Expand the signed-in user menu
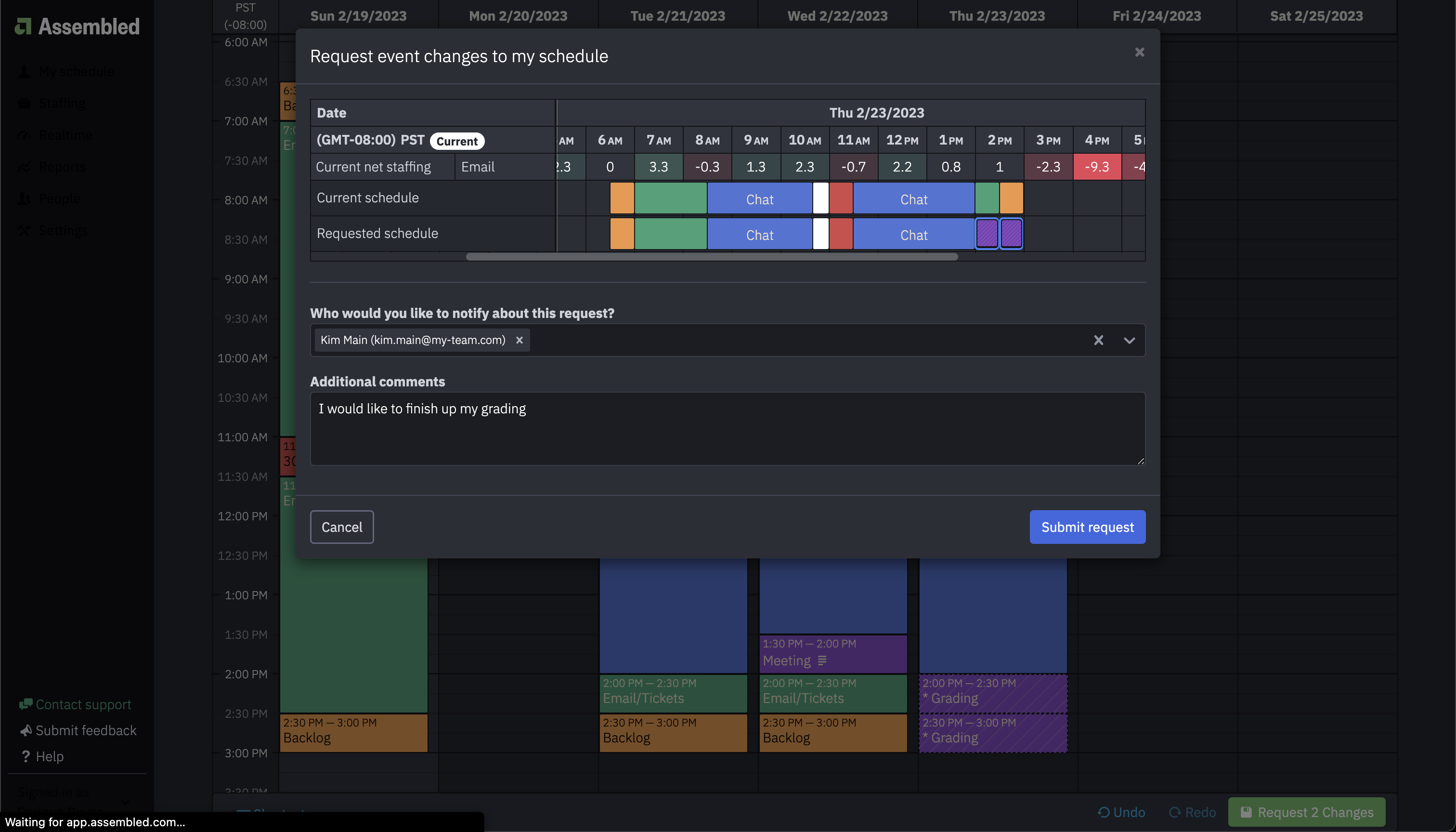This screenshot has height=832, width=1456. (x=125, y=801)
